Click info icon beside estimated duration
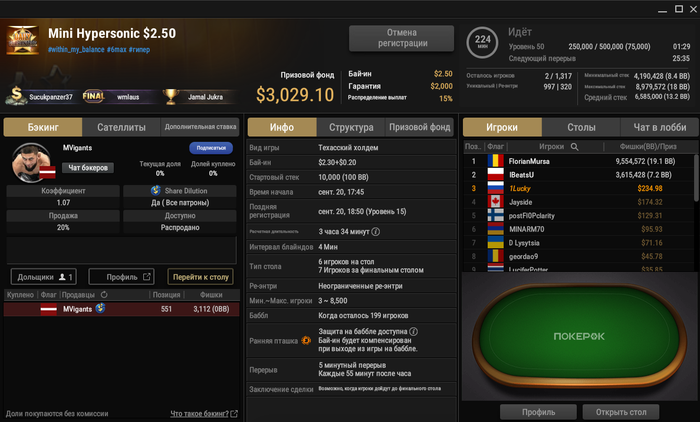700x422 pixels. click(376, 232)
